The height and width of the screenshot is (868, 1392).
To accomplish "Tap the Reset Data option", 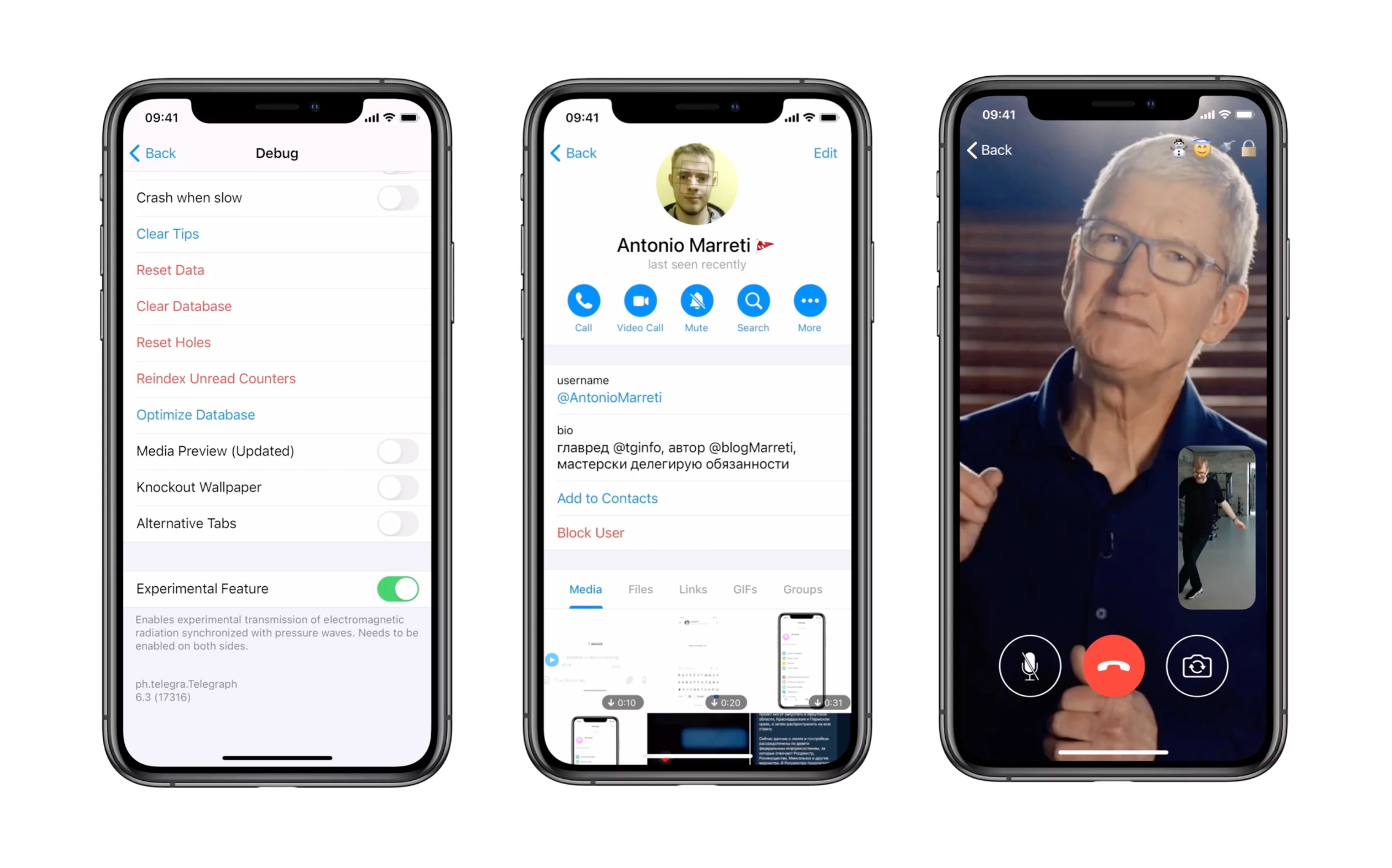I will pyautogui.click(x=169, y=269).
